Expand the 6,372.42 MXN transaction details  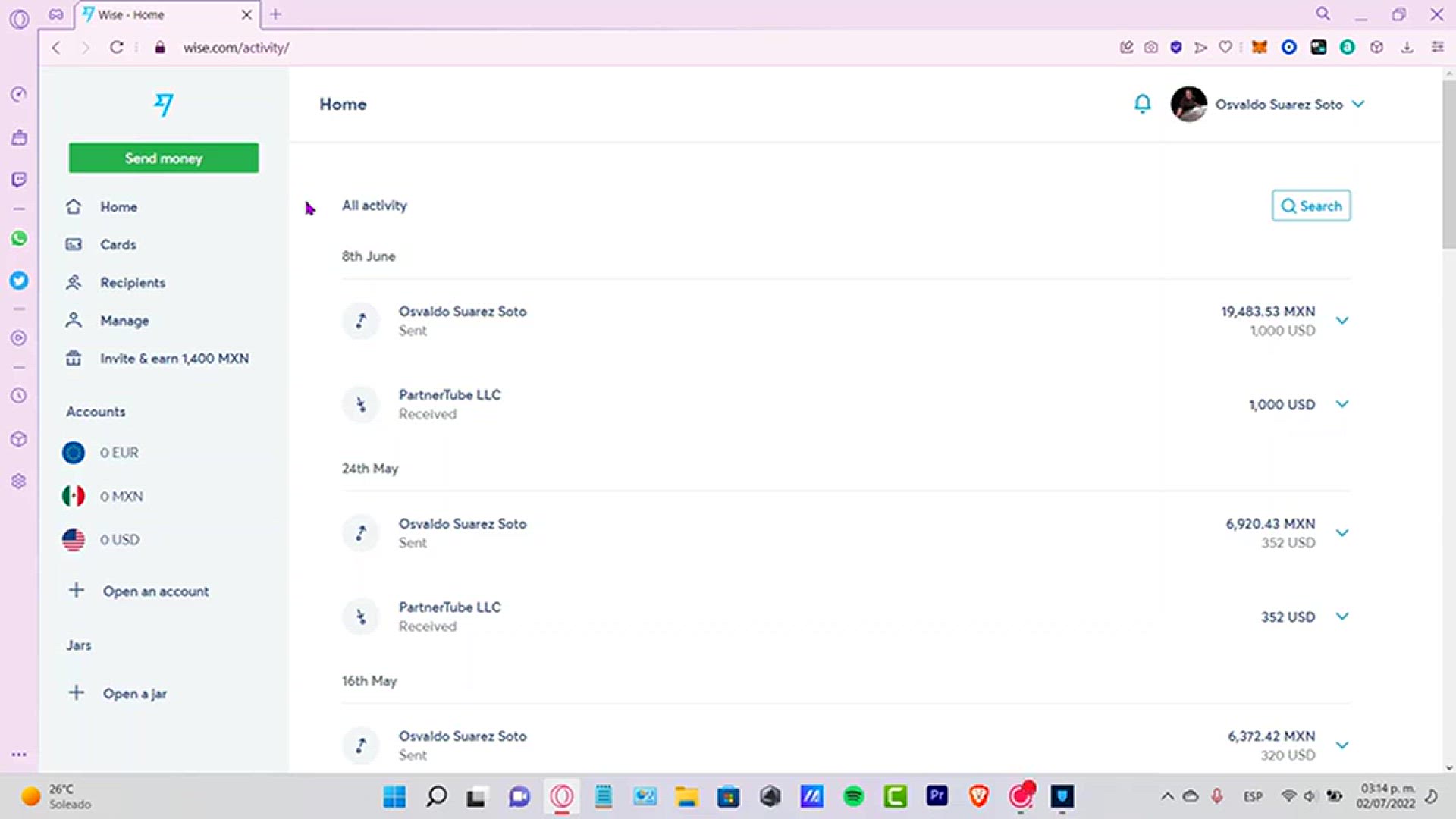1342,745
